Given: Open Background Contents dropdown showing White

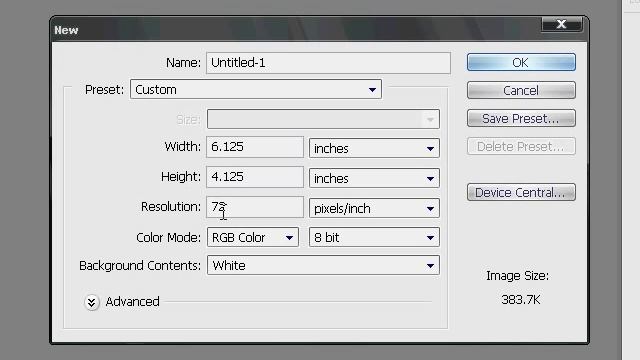Looking at the screenshot, I should click(323, 265).
